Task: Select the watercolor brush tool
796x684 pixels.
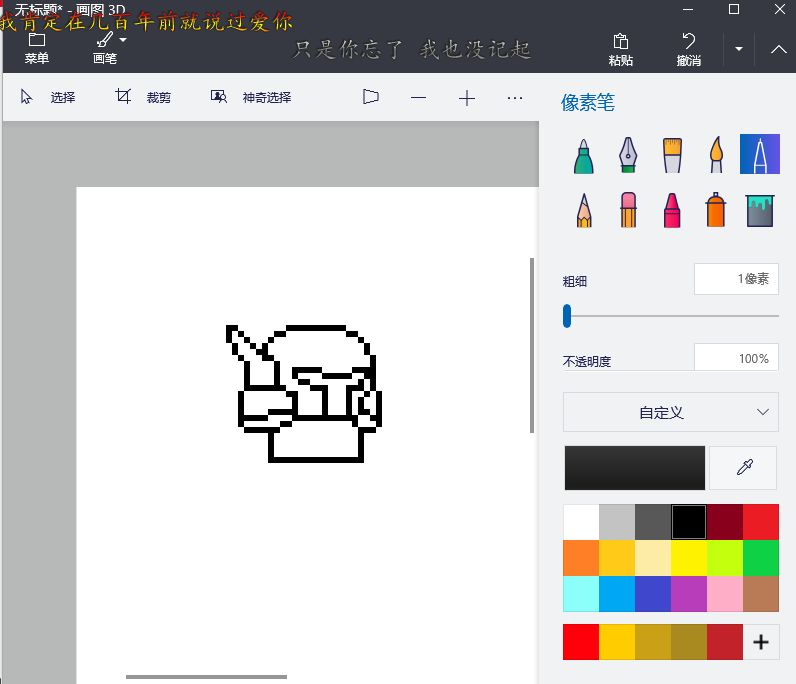Action: click(x=716, y=154)
